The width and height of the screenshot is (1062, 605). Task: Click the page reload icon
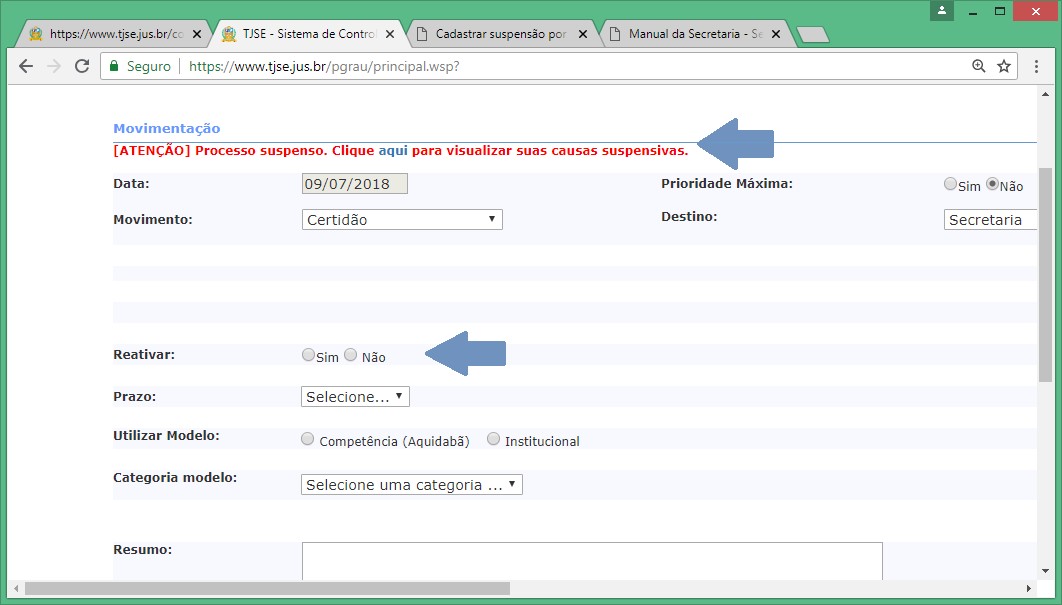[x=82, y=66]
